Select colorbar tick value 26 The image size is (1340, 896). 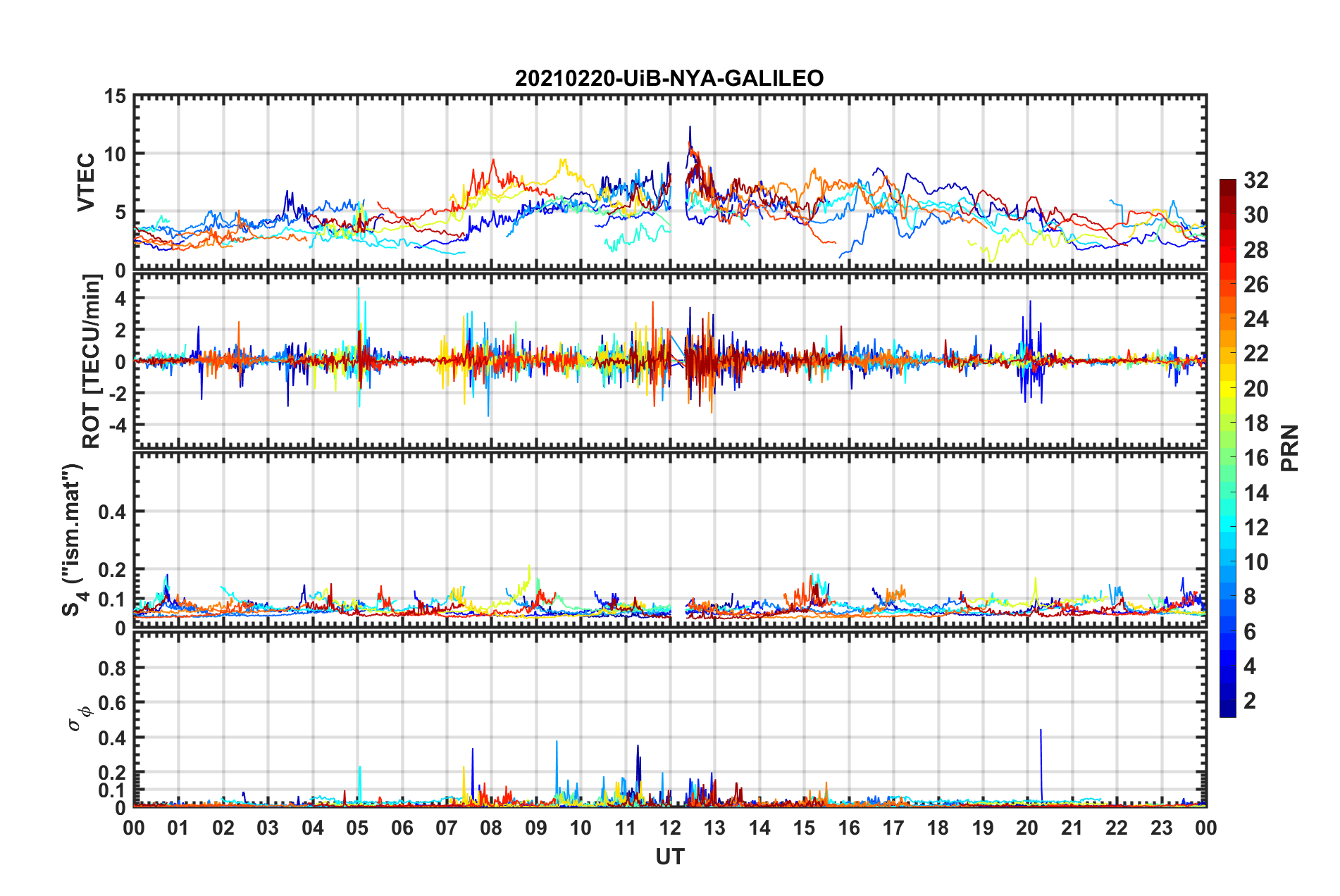point(1256,285)
